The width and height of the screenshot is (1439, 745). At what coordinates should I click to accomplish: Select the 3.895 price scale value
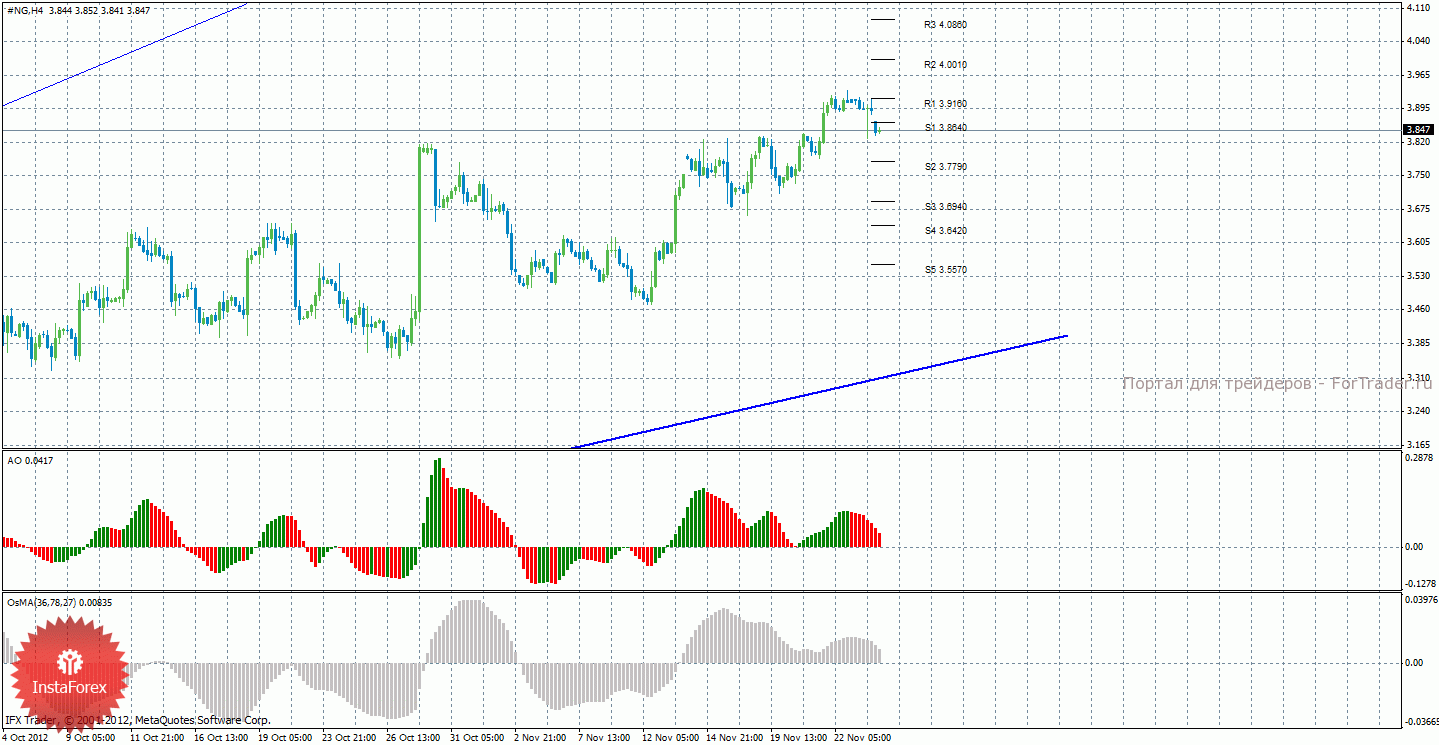1417,108
